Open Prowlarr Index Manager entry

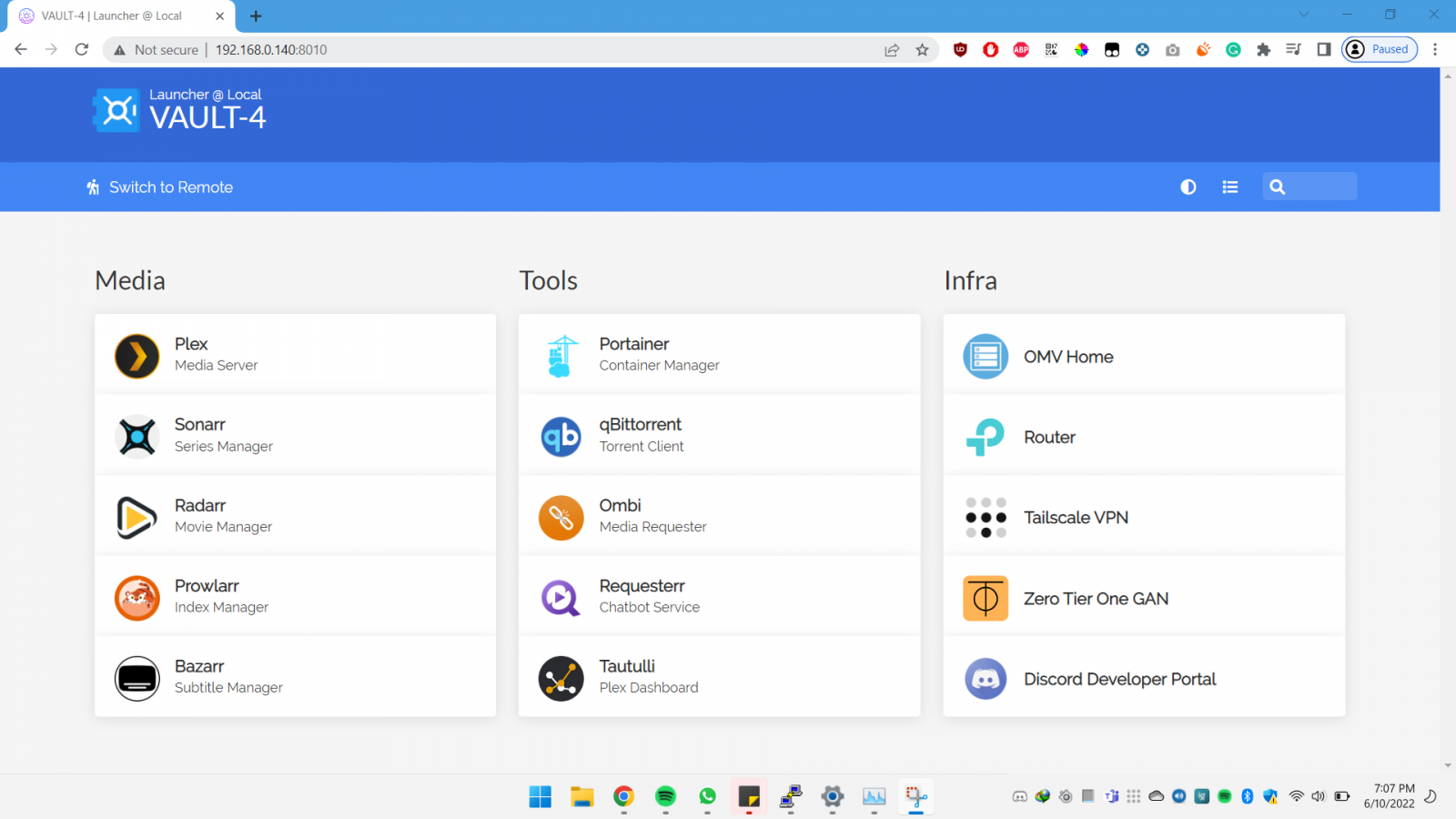(x=295, y=596)
